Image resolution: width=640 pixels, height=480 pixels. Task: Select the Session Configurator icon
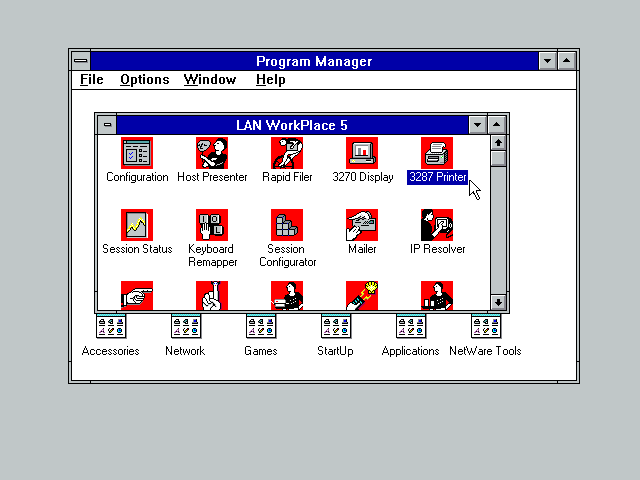(x=287, y=225)
